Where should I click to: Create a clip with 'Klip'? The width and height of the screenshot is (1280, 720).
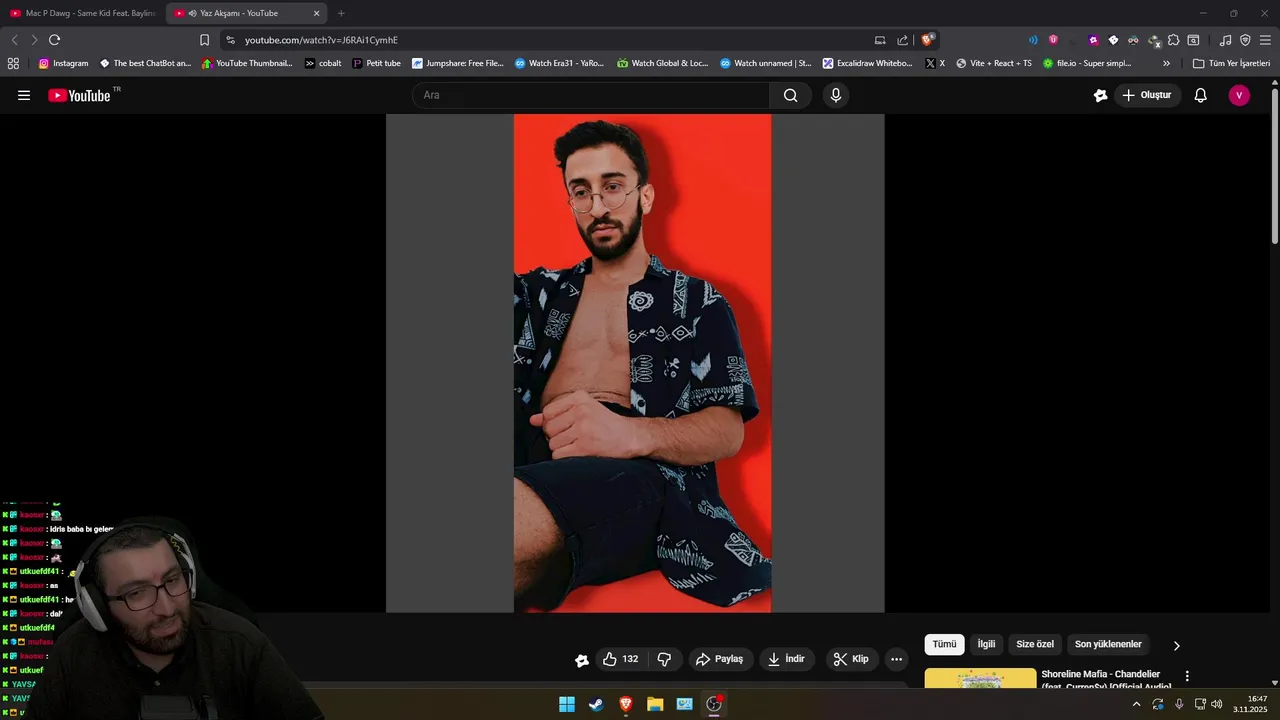pos(851,659)
